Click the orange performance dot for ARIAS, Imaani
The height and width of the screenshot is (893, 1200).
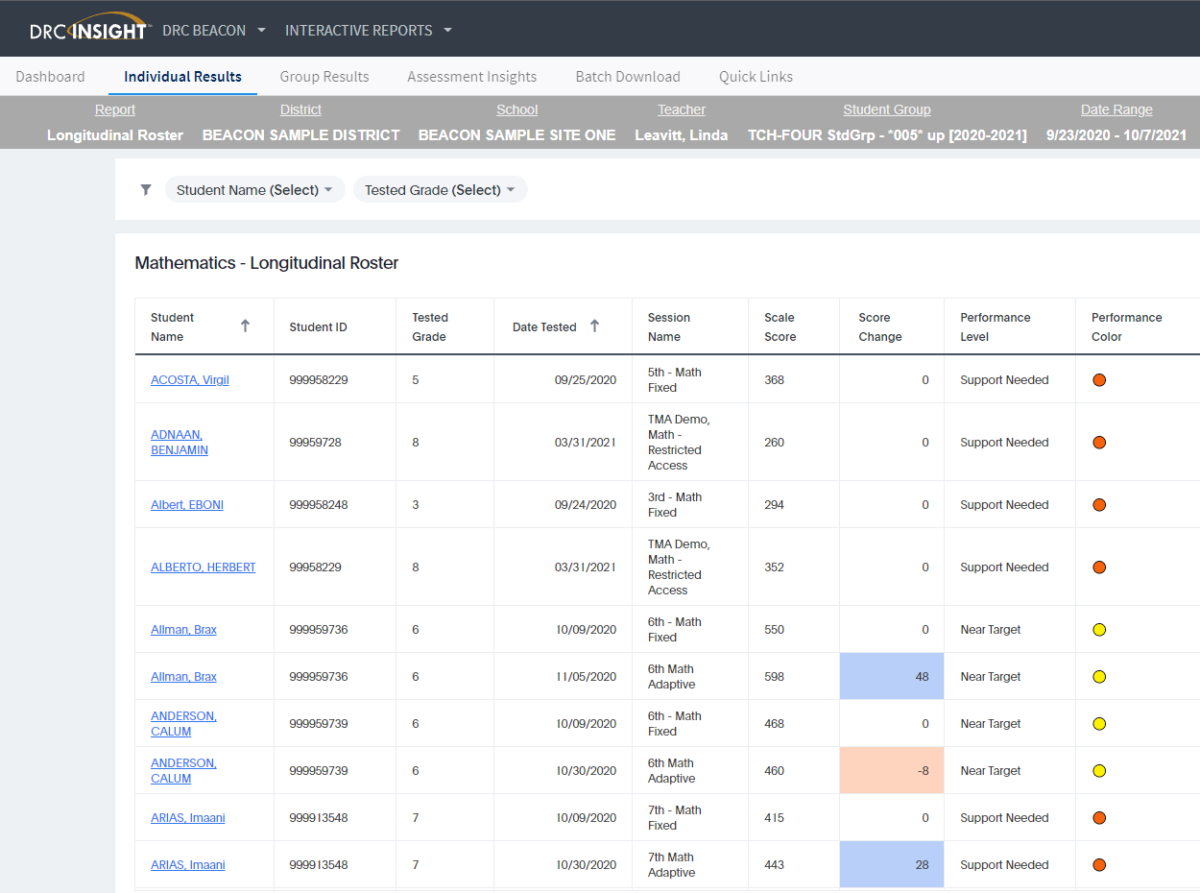tap(1099, 817)
